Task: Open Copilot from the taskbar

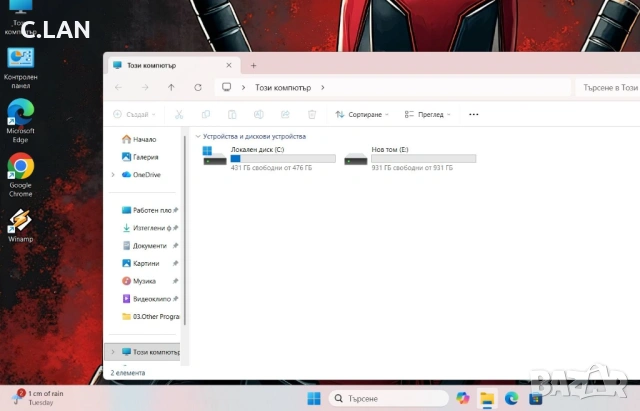Action: tap(462, 398)
